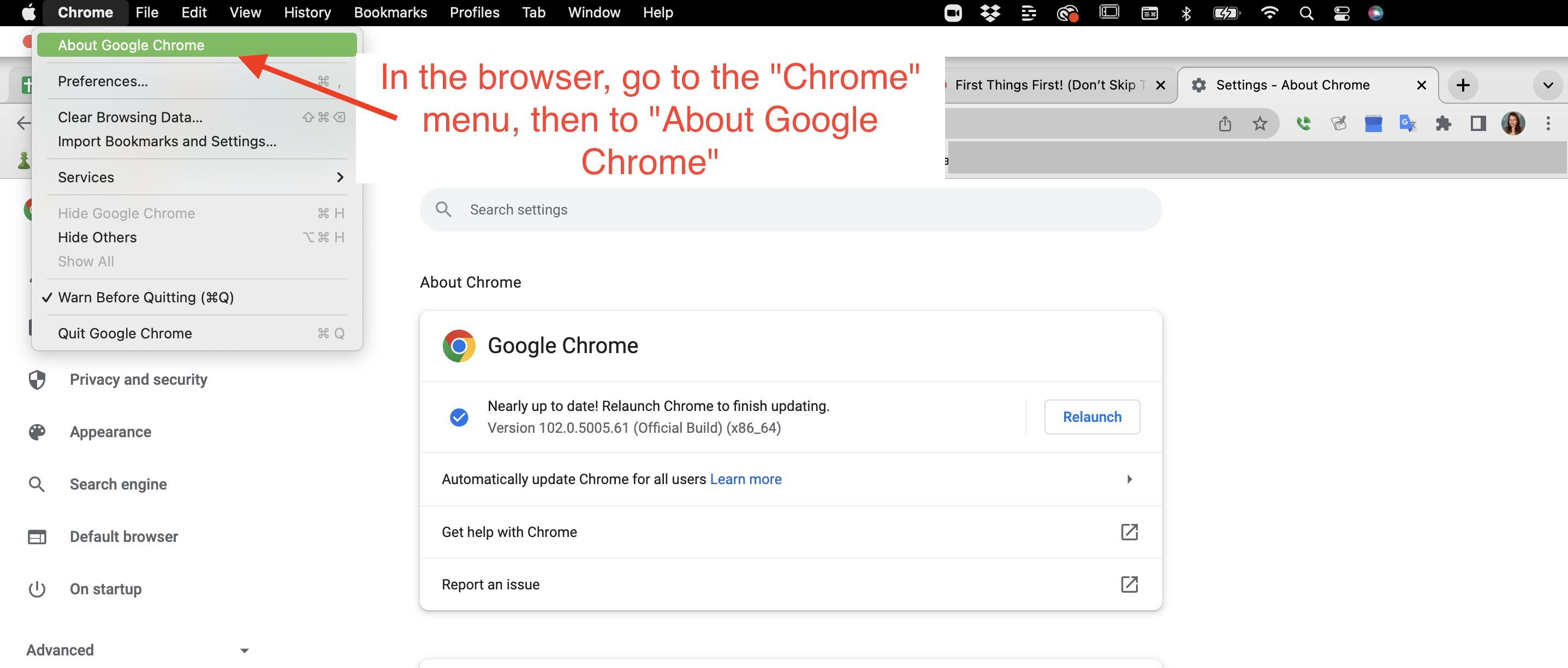Click the profile avatar picture
Image resolution: width=1568 pixels, height=668 pixels.
[x=1513, y=123]
